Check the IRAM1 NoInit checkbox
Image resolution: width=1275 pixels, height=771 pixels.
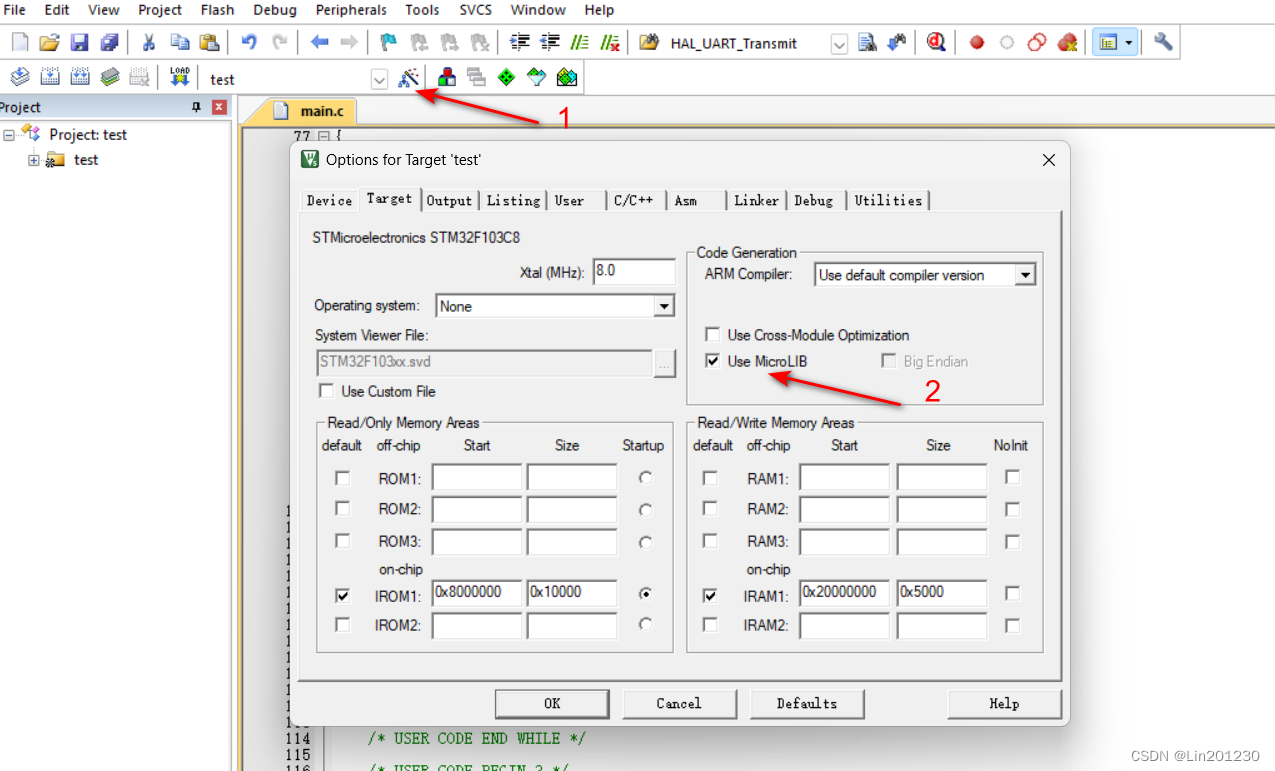(x=1012, y=594)
